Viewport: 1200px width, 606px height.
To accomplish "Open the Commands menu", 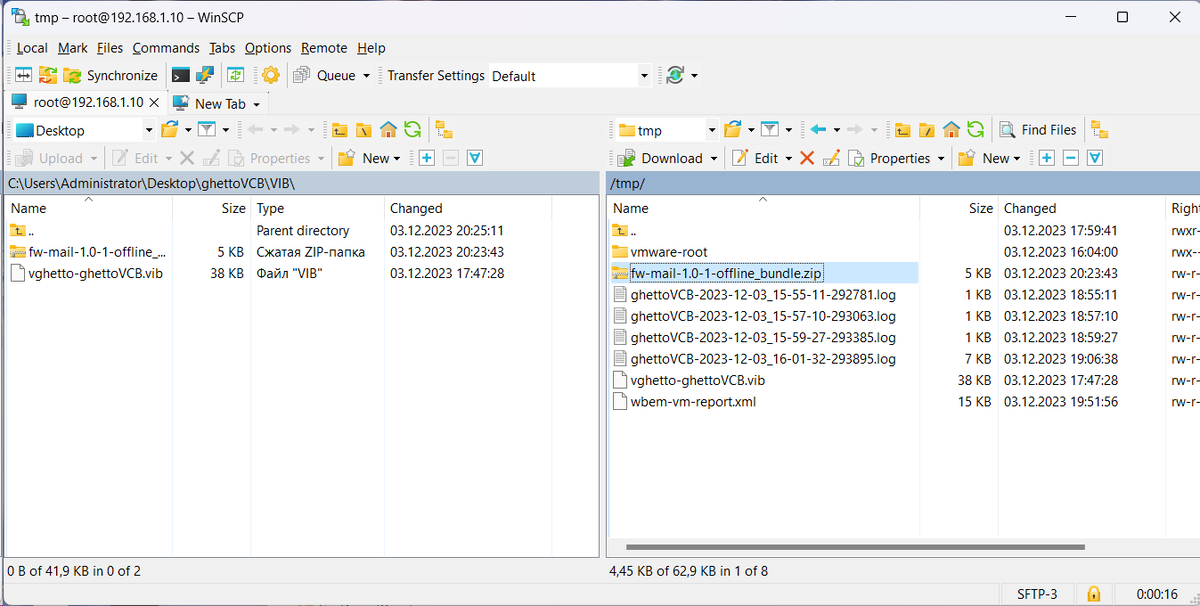I will 166,48.
